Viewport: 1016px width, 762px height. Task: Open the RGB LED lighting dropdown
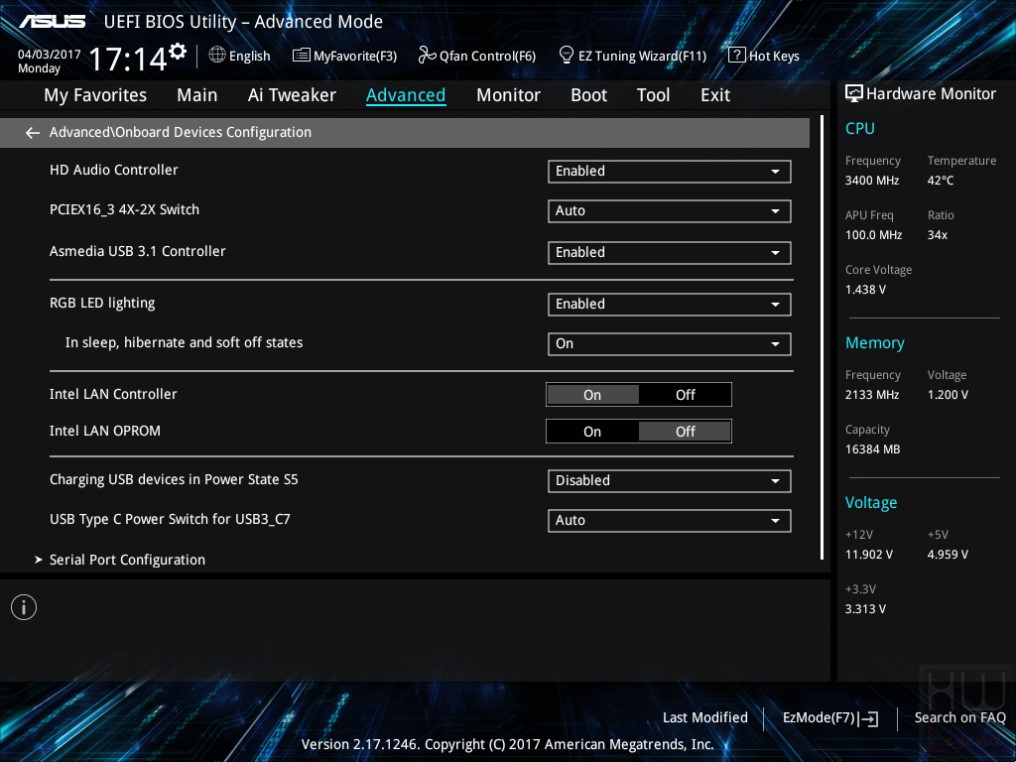point(669,305)
